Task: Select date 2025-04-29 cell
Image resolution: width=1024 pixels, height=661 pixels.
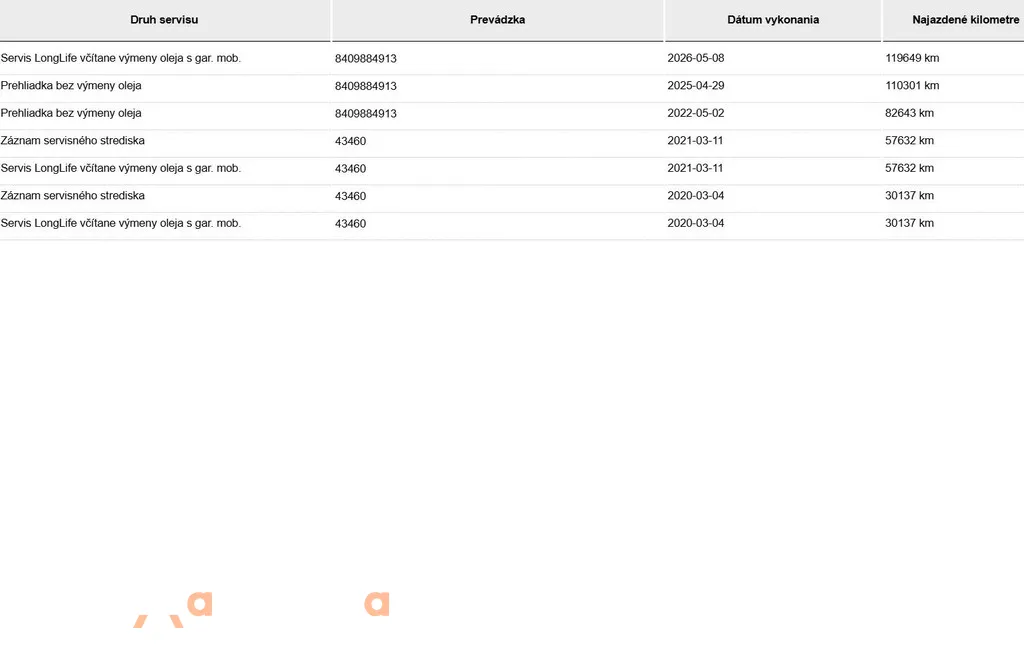Action: pyautogui.click(x=696, y=86)
